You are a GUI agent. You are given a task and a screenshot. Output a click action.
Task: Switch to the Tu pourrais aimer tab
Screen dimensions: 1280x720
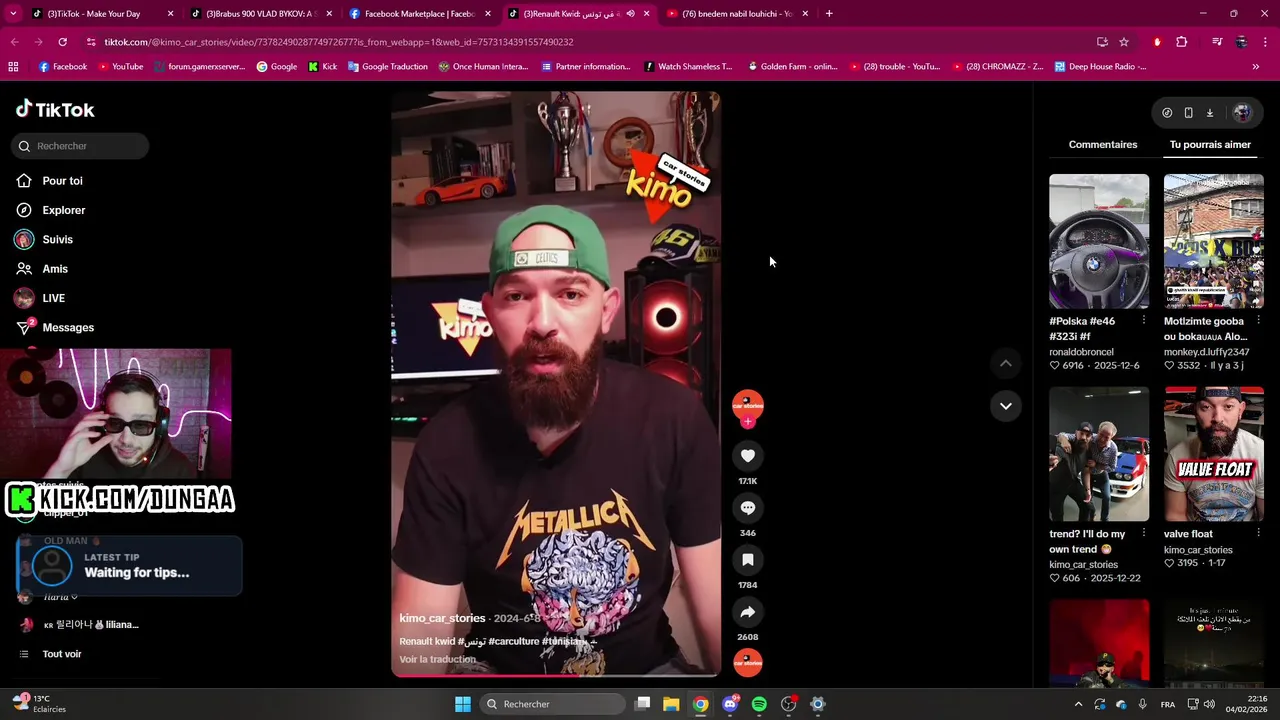click(x=1210, y=145)
